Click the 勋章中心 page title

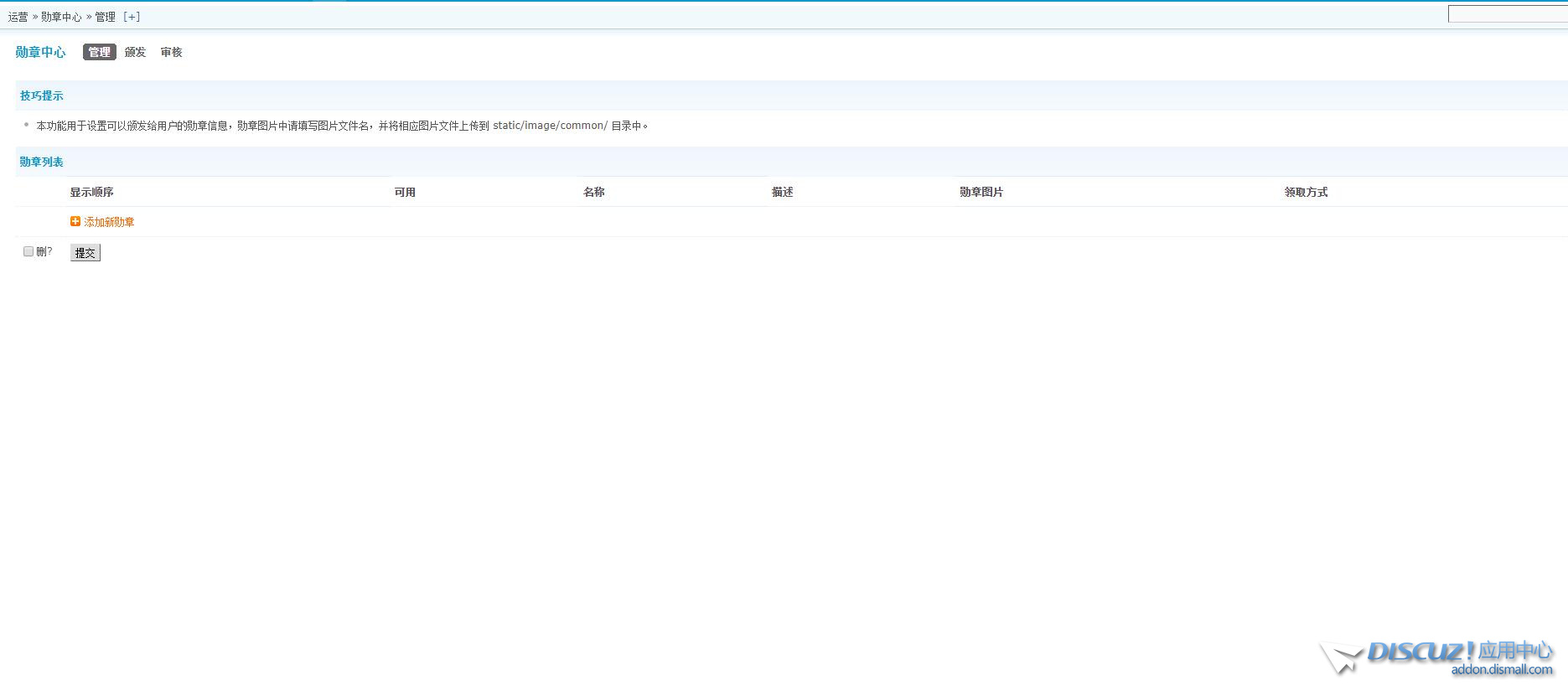40,52
